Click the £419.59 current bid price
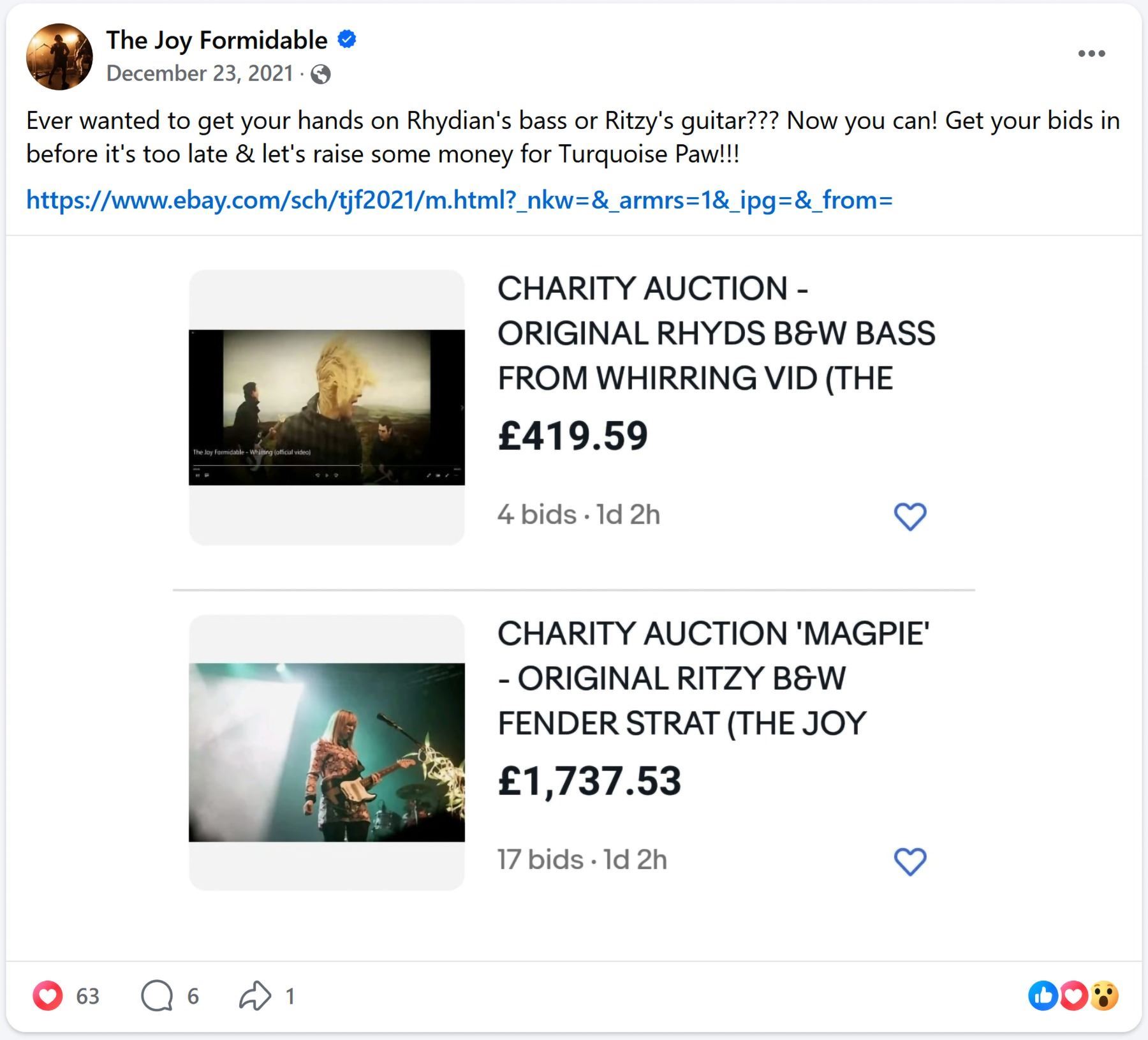This screenshot has width=1148, height=1040. point(573,436)
